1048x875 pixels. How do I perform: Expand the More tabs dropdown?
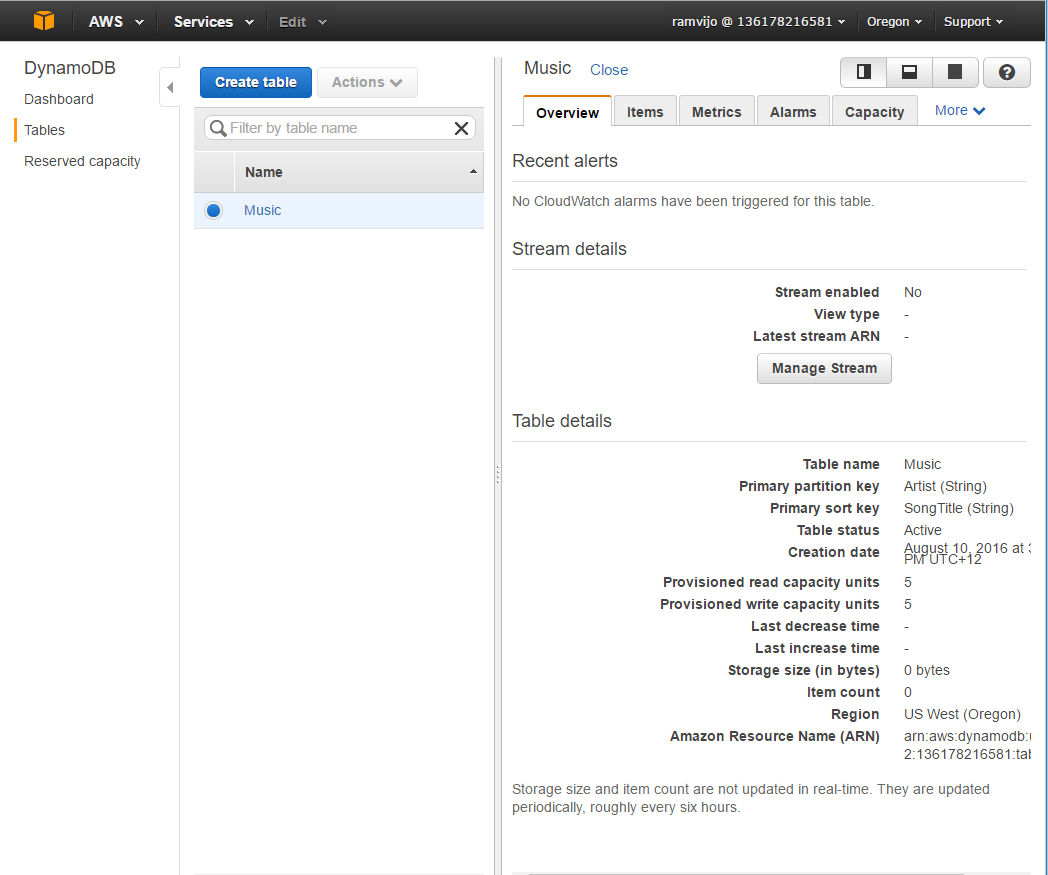(x=960, y=110)
